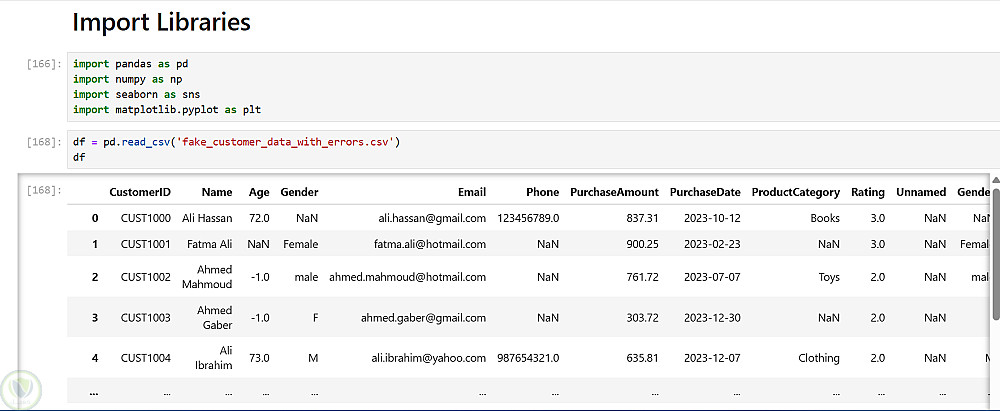This screenshot has height=411, width=1000.
Task: Click the PurchaseAmount column header
Action: point(614,192)
